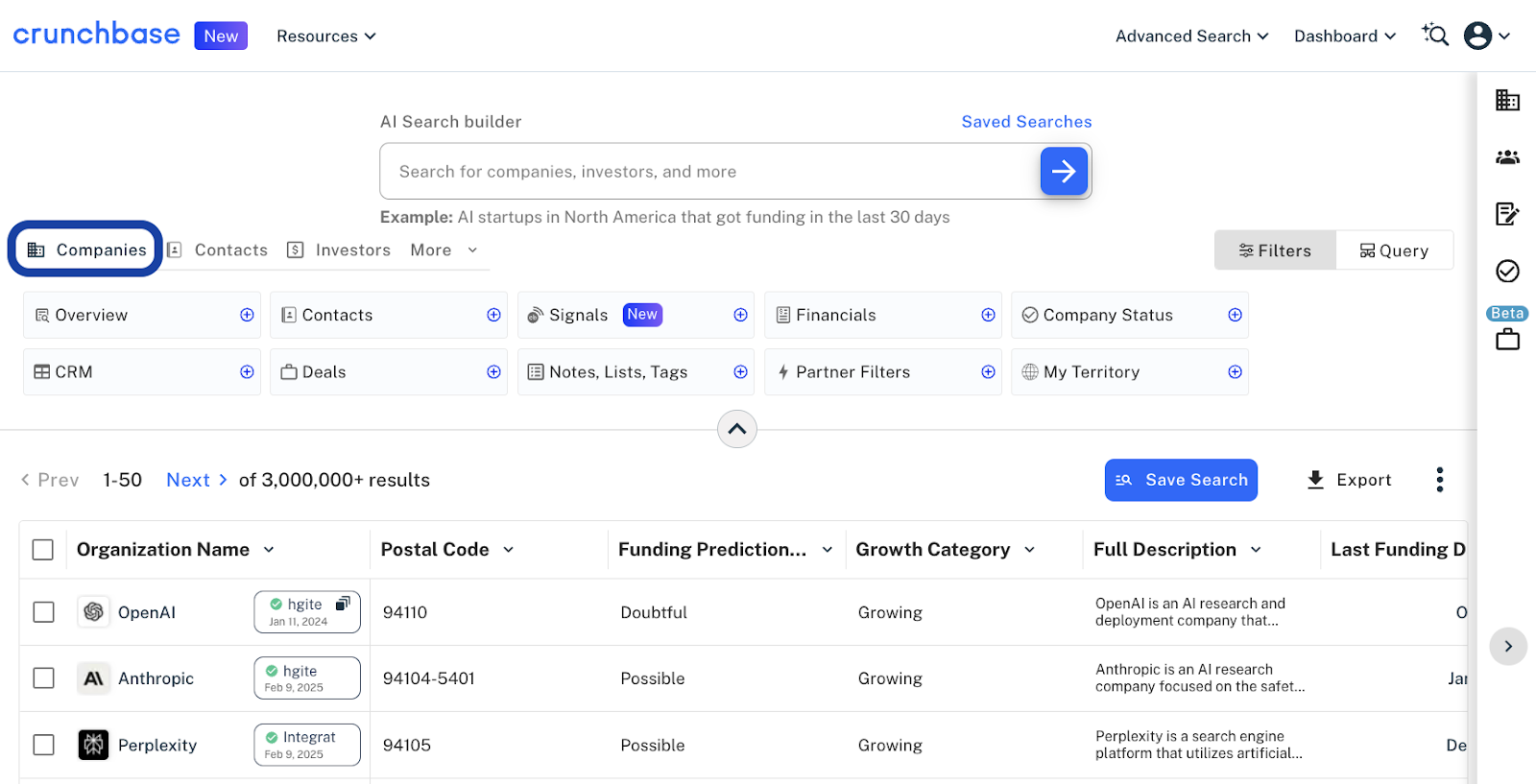The image size is (1536, 784).
Task: Open the checkmark tasks icon in sidebar
Action: point(1507,271)
